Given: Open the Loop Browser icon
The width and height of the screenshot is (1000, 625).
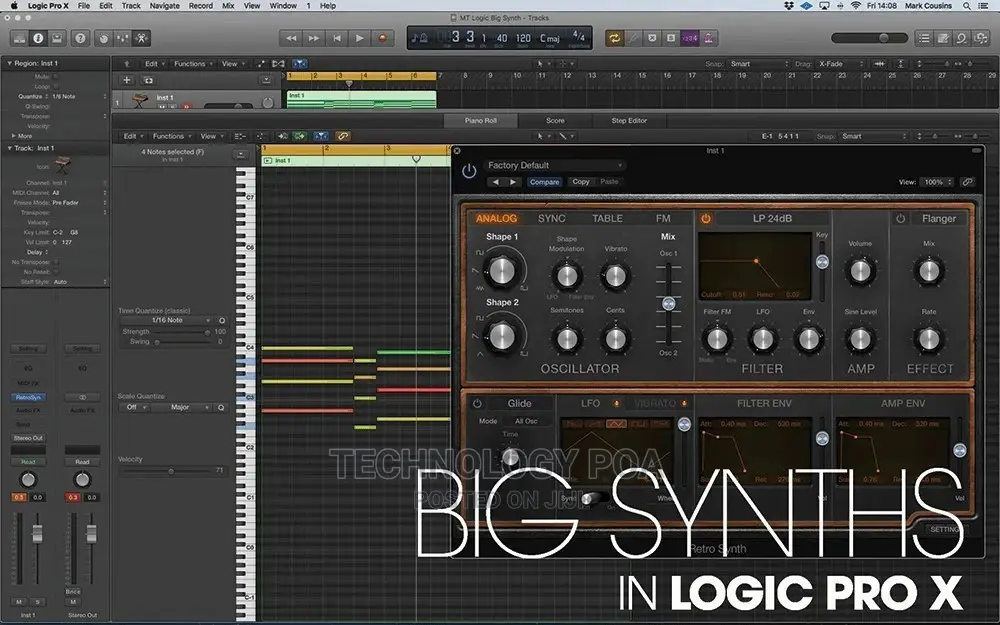Looking at the screenshot, I should click(961, 38).
